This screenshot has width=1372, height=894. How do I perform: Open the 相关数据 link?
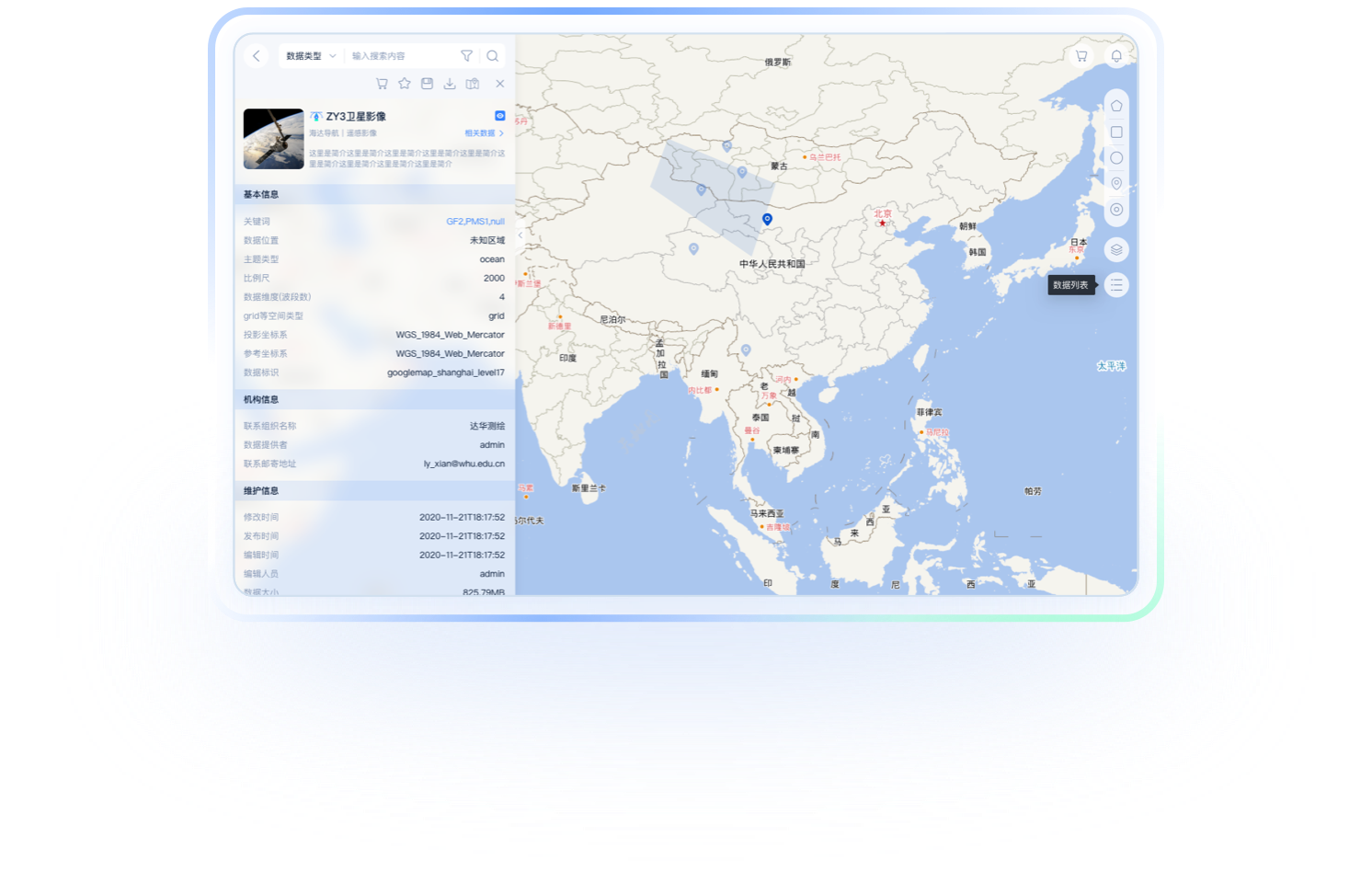pyautogui.click(x=484, y=133)
